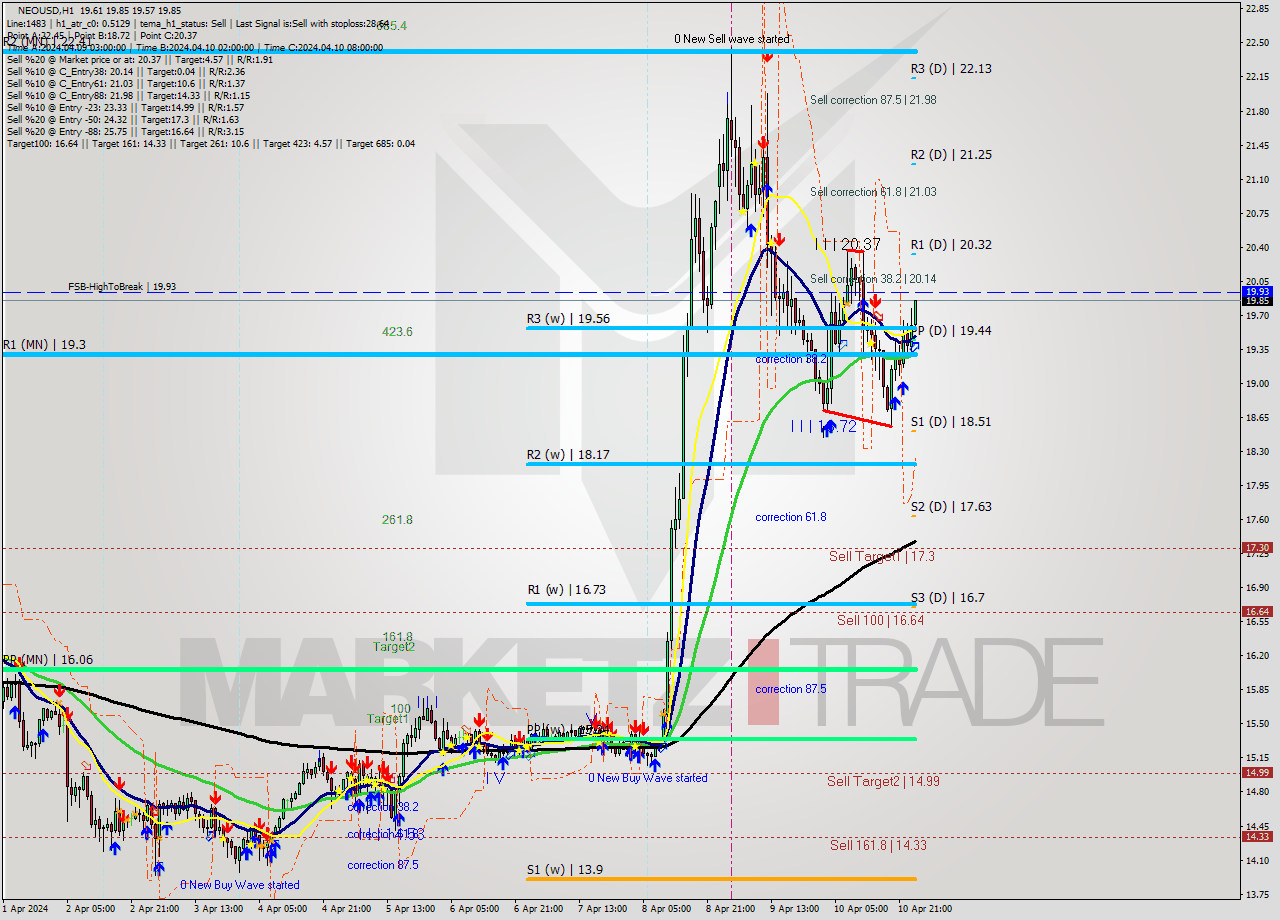This screenshot has width=1280, height=920.
Task: Click the S1 (w) | 13.9 weekly label
Action: click(x=564, y=870)
